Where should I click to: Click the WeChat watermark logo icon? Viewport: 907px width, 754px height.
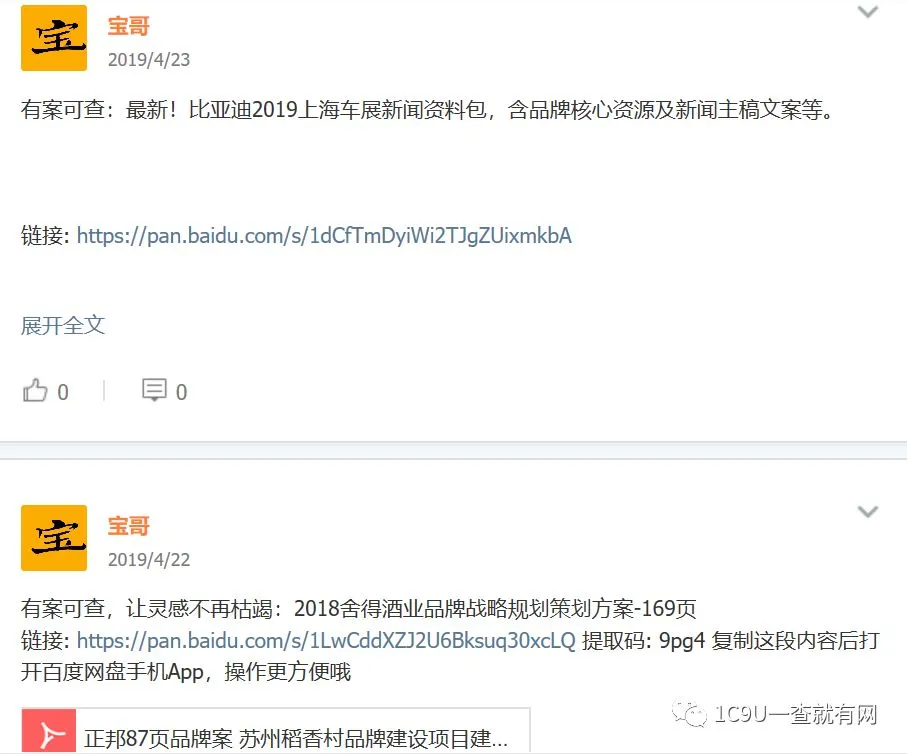coord(689,714)
